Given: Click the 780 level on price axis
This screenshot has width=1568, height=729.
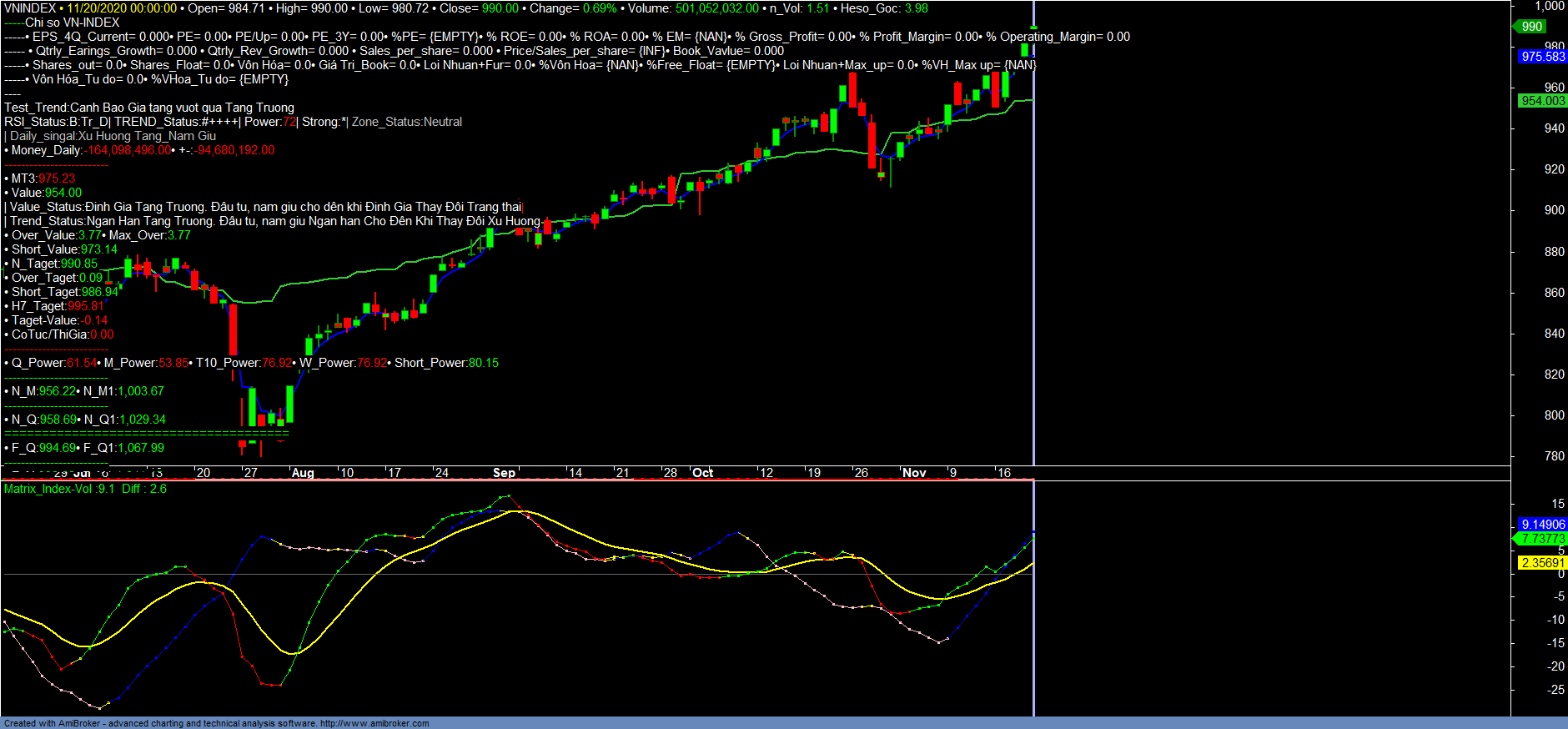Looking at the screenshot, I should 1554,456.
